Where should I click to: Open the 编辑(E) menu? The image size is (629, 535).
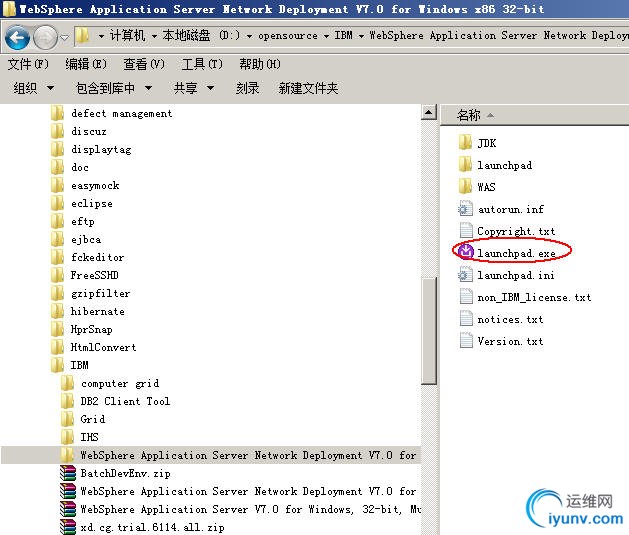(86, 64)
